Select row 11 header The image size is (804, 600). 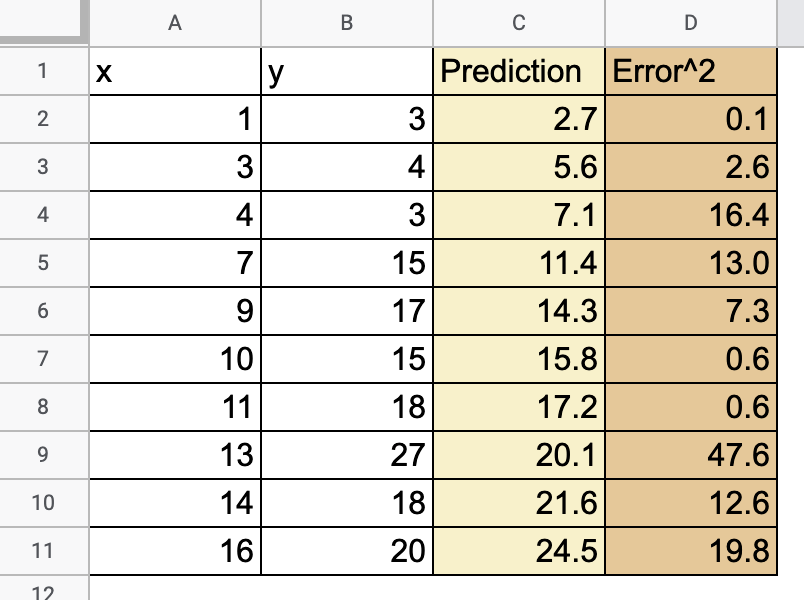coord(45,551)
